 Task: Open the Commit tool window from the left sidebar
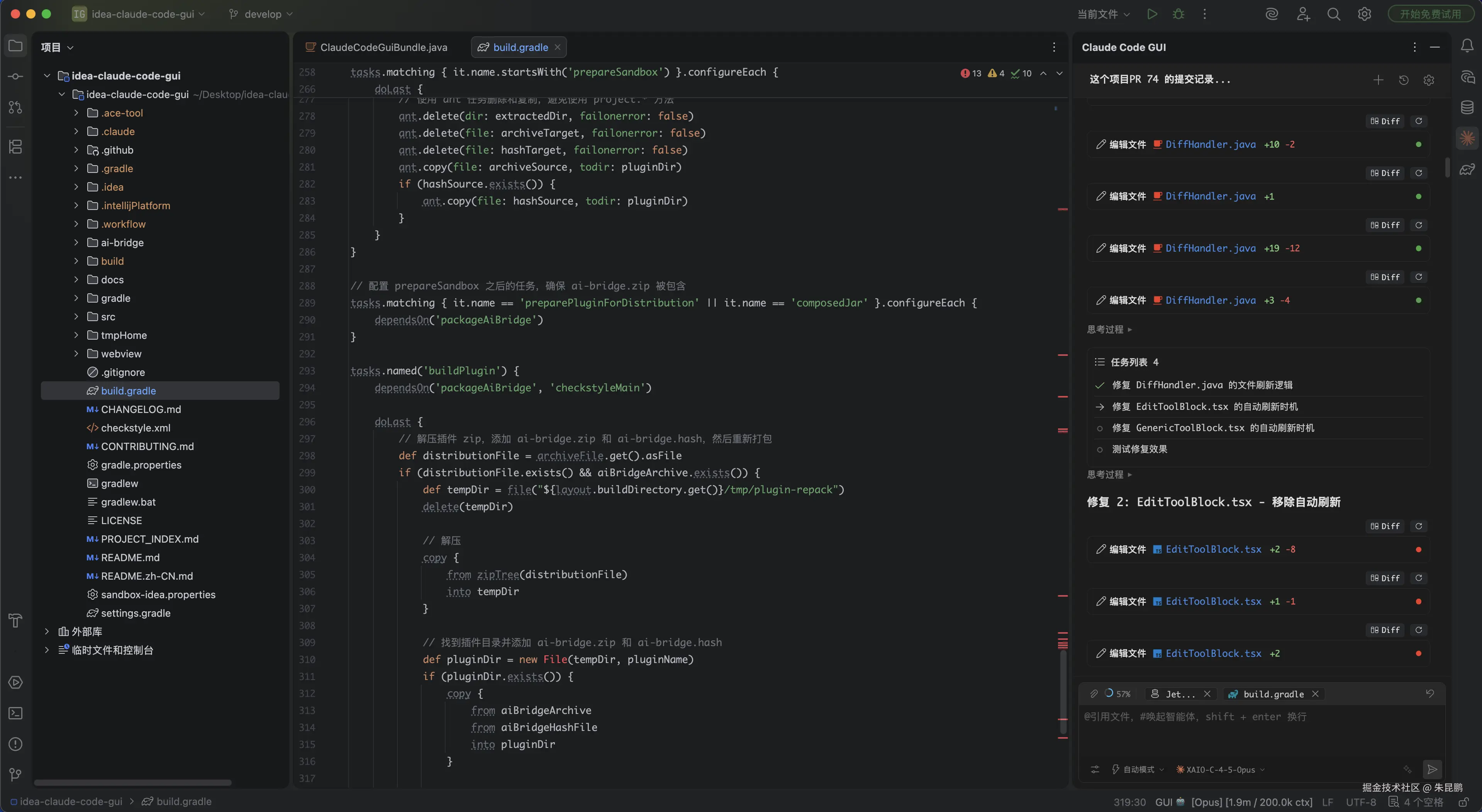coord(15,76)
